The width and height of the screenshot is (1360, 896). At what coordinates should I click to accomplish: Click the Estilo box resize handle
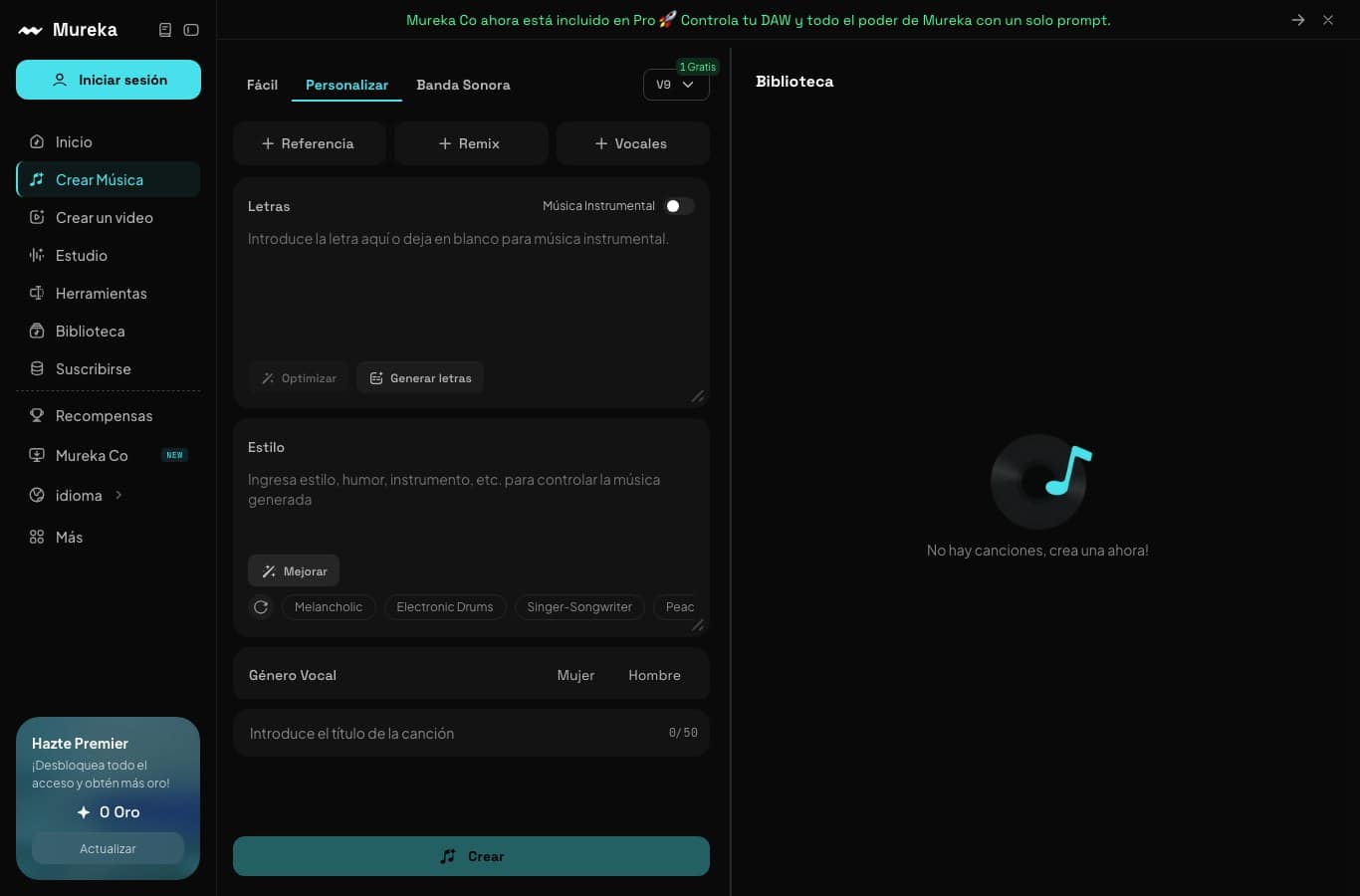point(697,625)
